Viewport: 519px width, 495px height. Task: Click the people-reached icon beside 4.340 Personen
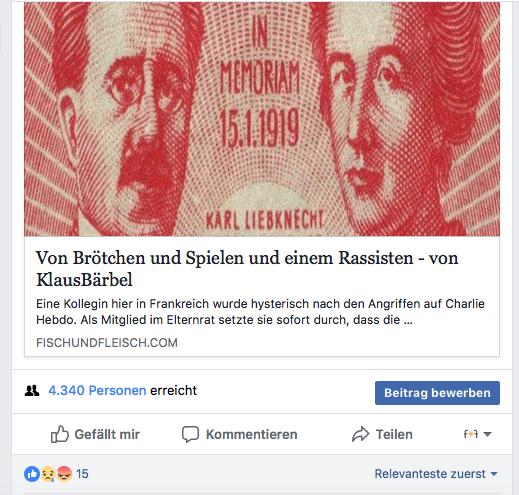[x=32, y=390]
